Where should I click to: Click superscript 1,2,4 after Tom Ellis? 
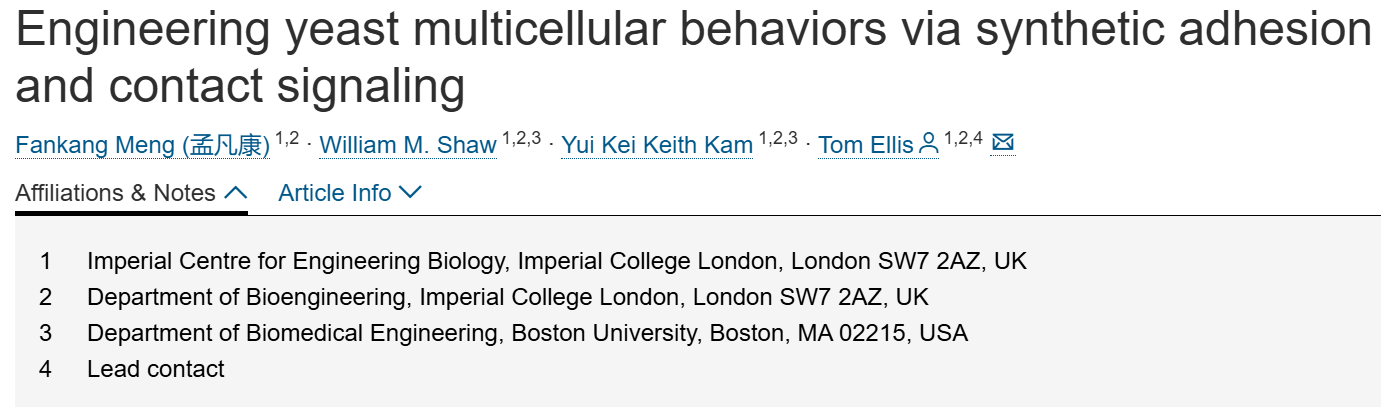(x=963, y=139)
